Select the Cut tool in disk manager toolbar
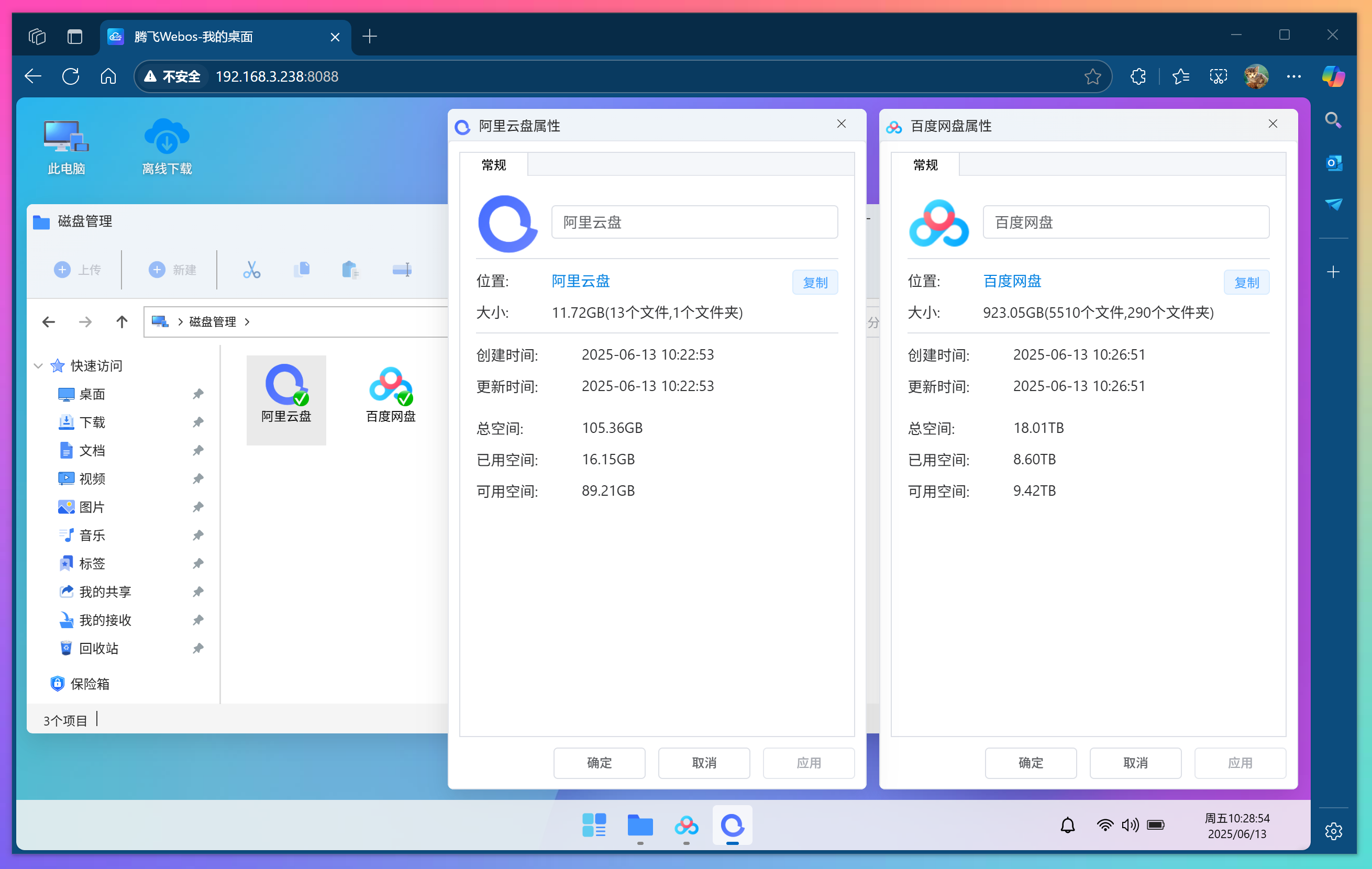Viewport: 1372px width, 869px height. [x=251, y=269]
